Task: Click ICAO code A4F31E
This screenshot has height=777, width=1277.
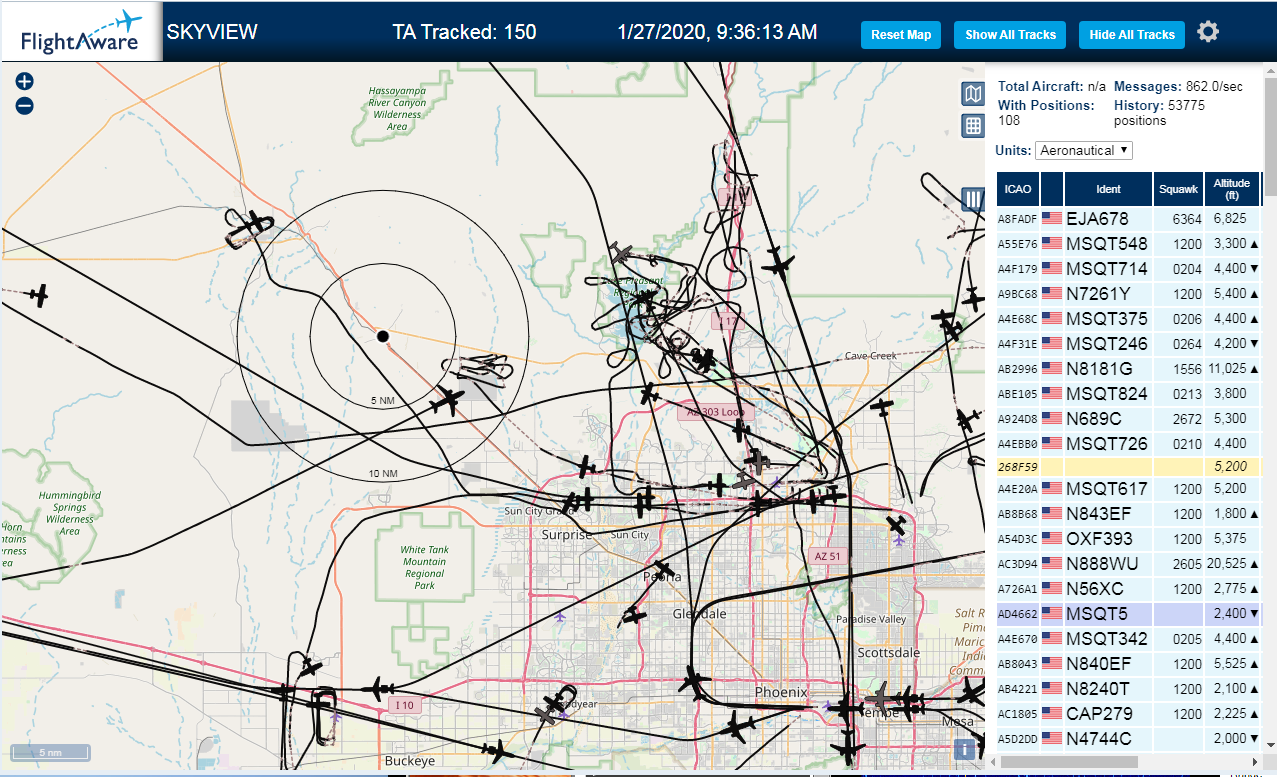Action: (x=1018, y=345)
